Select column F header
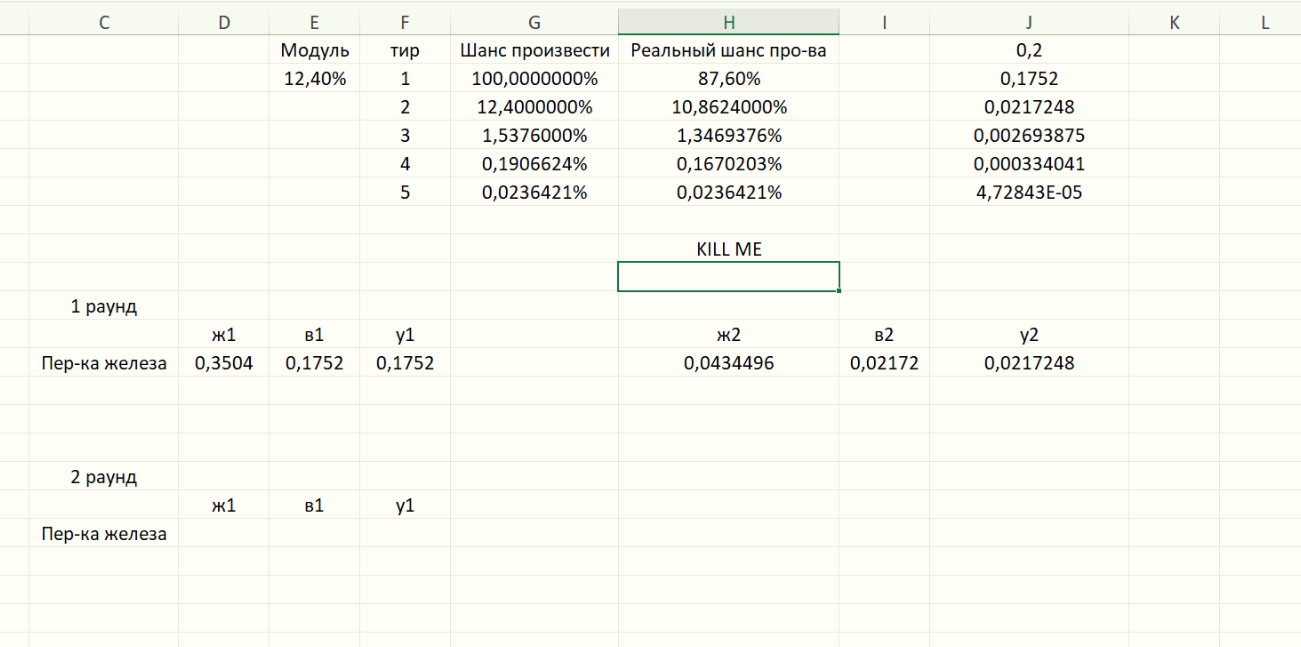Image resolution: width=1301 pixels, height=647 pixels. pyautogui.click(x=405, y=23)
